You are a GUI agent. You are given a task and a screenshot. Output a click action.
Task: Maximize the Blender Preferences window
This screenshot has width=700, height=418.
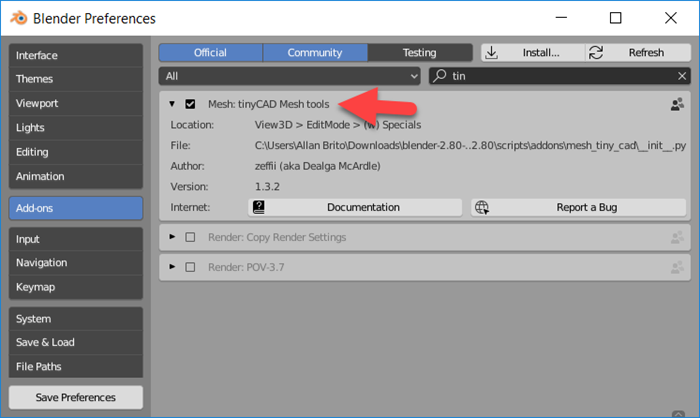coord(616,18)
